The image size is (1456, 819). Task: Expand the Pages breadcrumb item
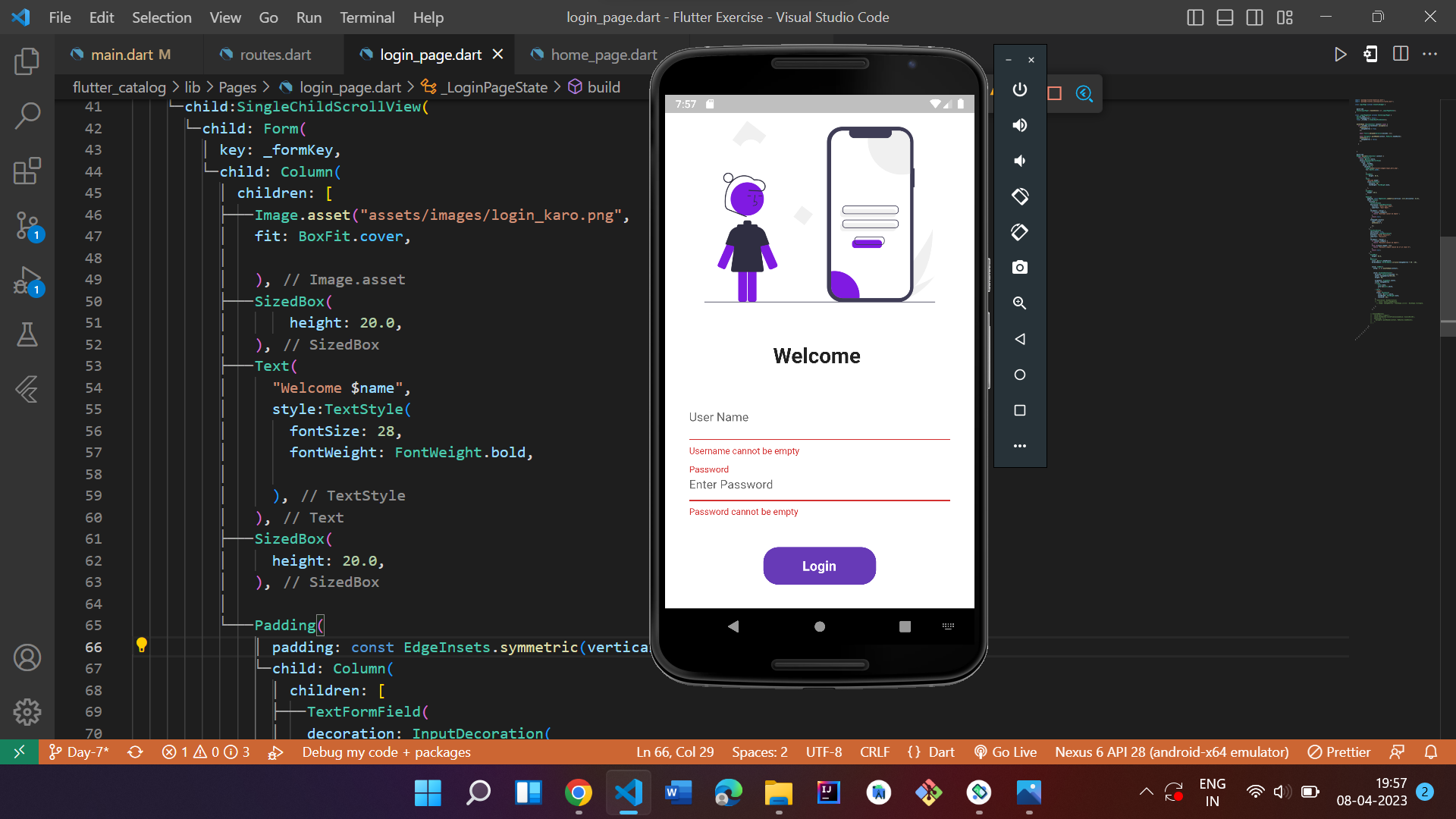coord(237,87)
